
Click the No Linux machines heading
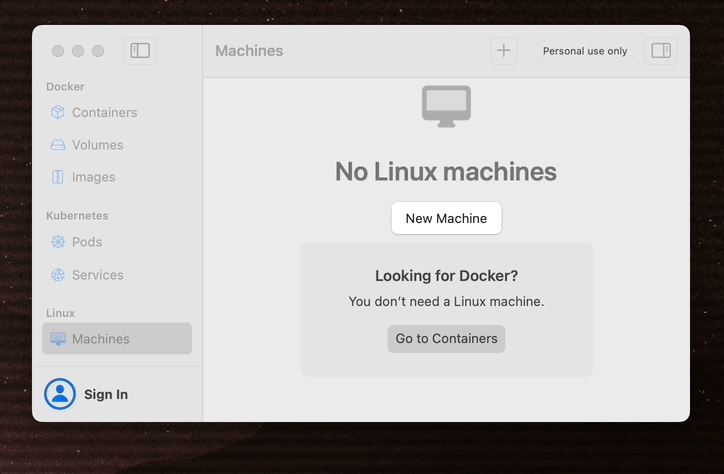pyautogui.click(x=446, y=172)
